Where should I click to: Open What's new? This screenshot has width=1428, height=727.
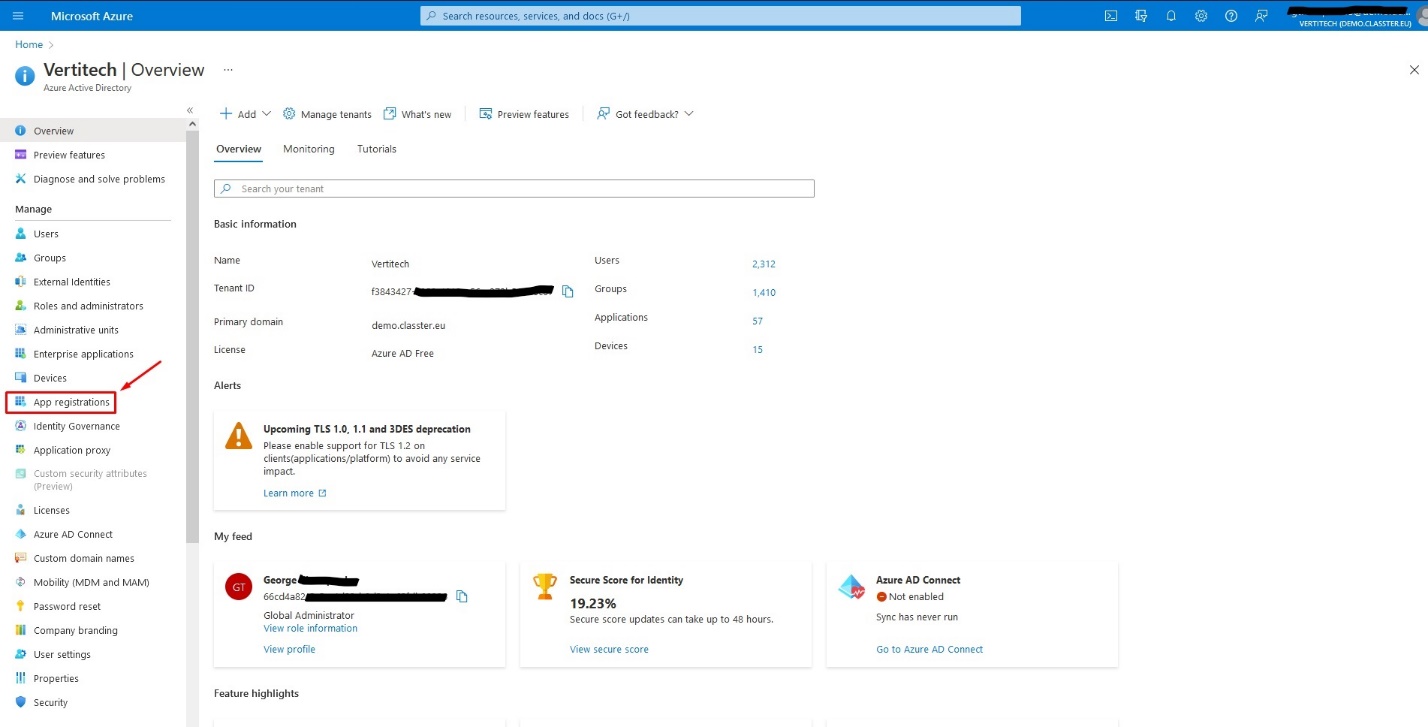(417, 114)
